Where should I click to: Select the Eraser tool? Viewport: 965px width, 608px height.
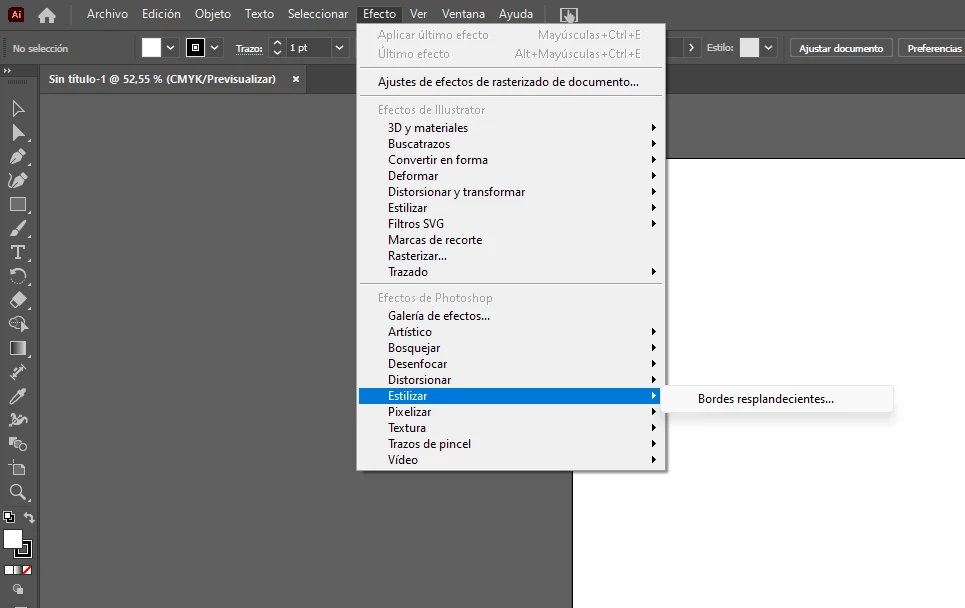click(x=18, y=300)
